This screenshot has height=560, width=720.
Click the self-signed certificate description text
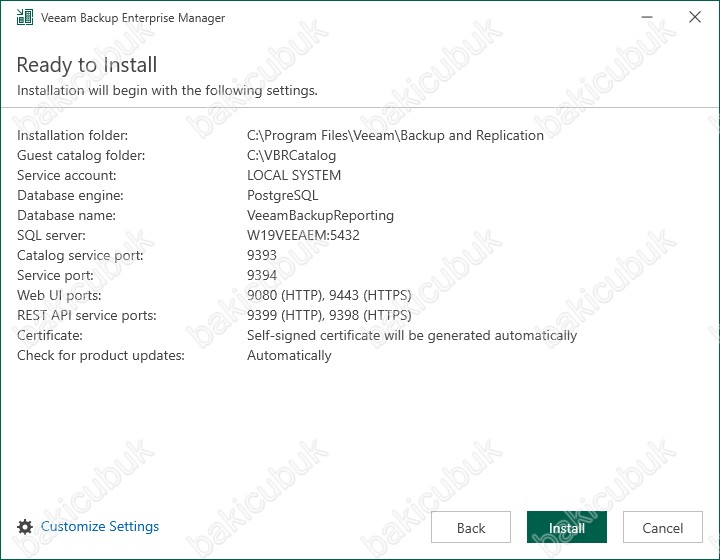[x=412, y=336]
